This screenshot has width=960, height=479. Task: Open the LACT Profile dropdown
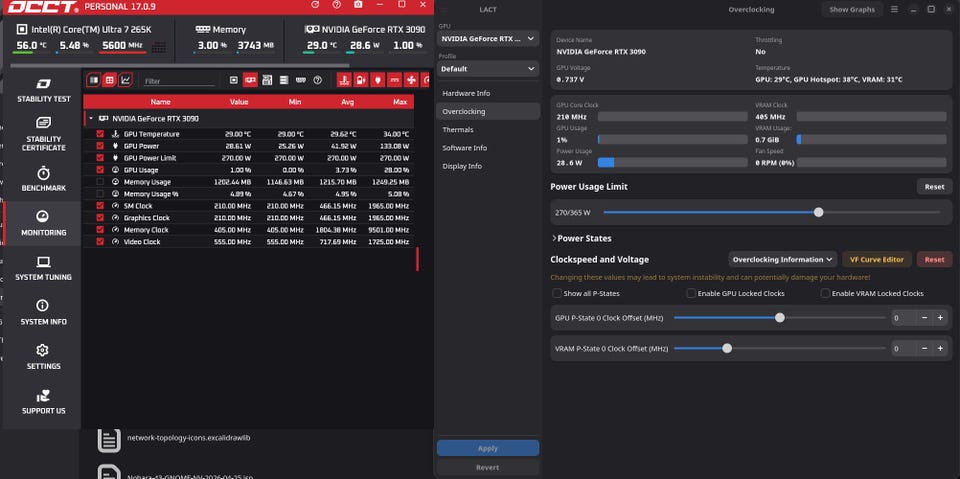click(488, 69)
